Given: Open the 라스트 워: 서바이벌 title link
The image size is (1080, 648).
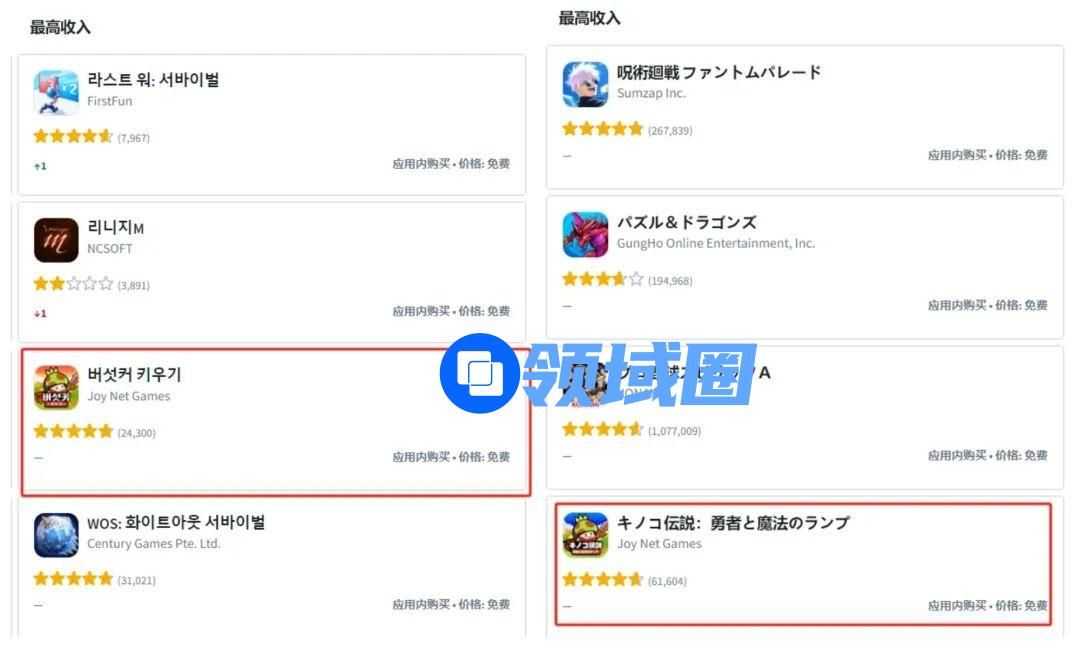Looking at the screenshot, I should coord(153,80).
